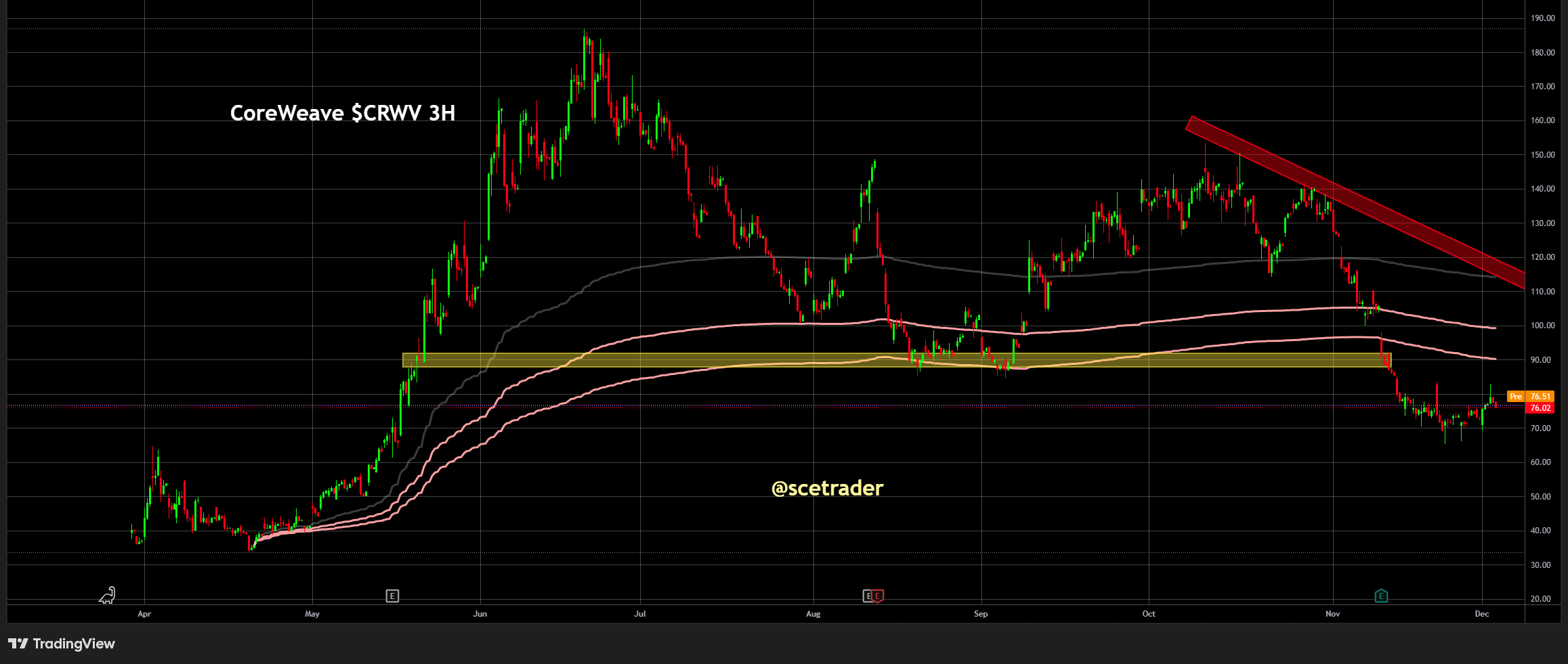Open the gray earnings marker after May
Screen dimensions: 1568x664
point(392,596)
